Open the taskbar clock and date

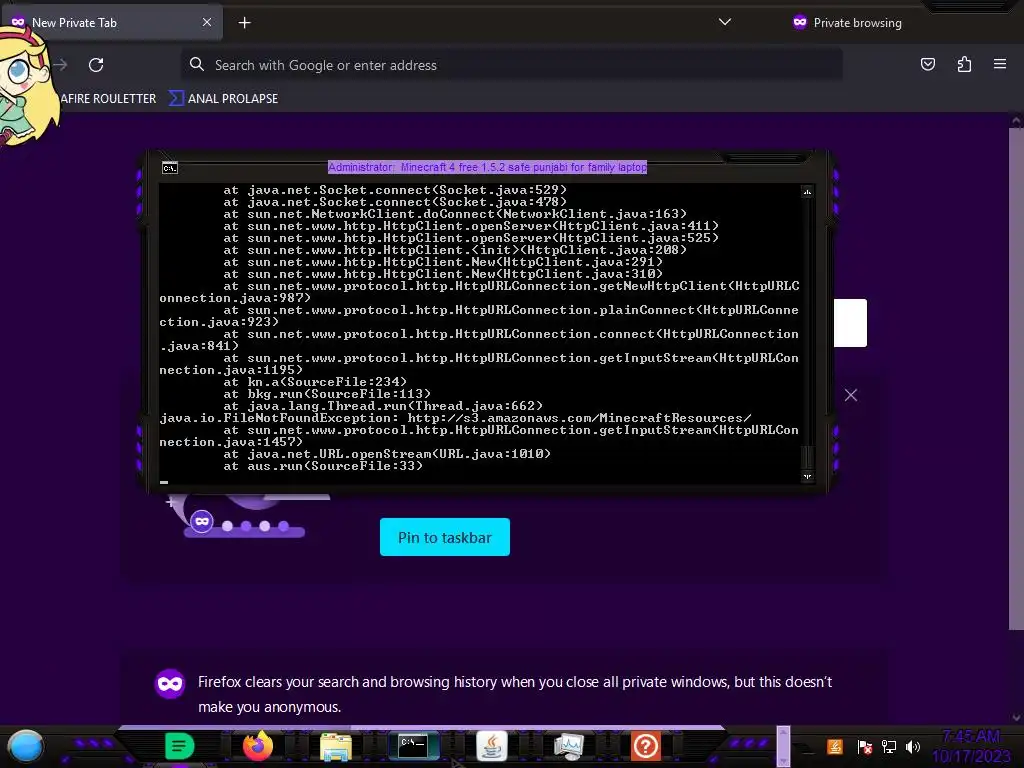click(971, 746)
